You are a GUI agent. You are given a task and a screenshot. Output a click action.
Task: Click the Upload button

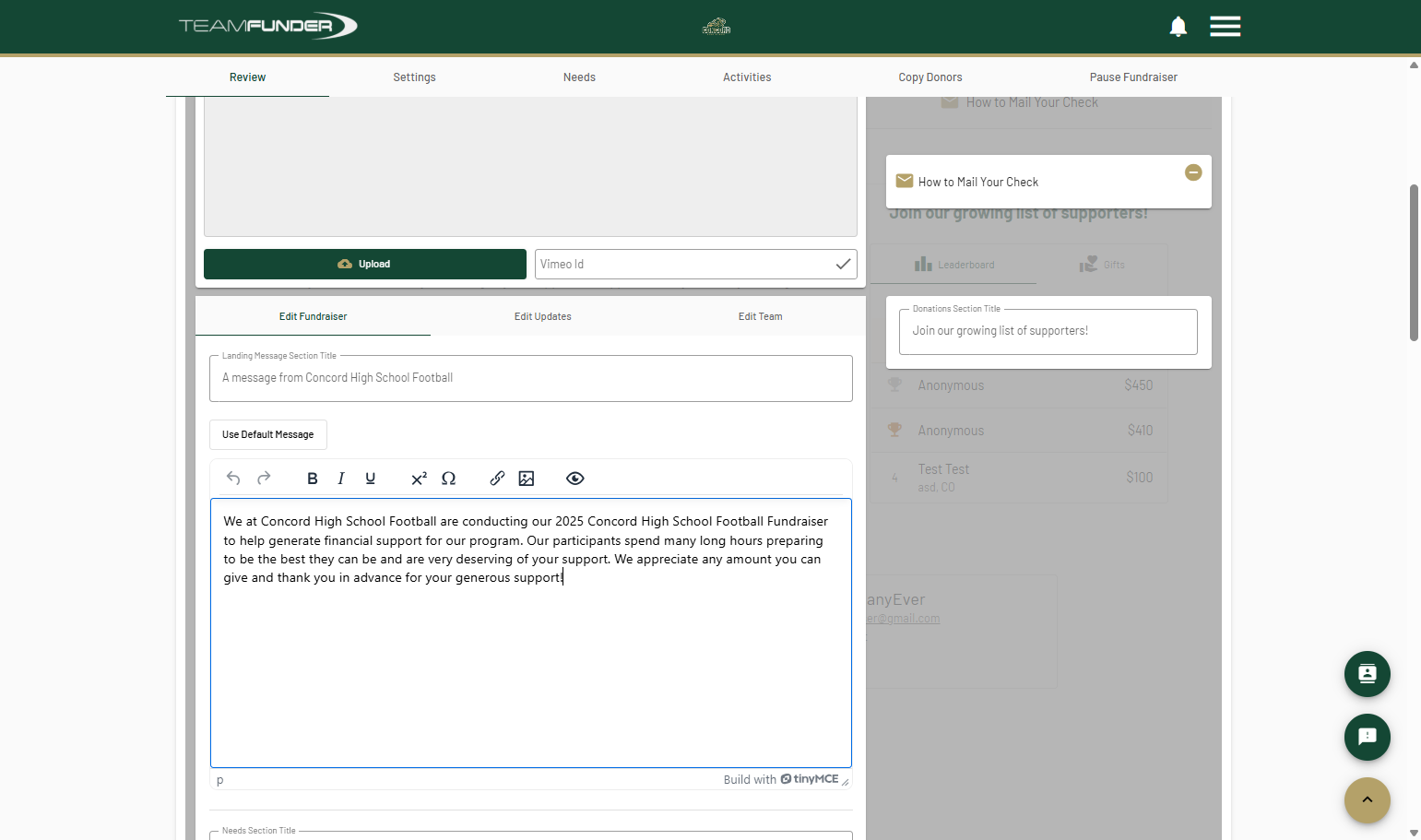tap(365, 264)
